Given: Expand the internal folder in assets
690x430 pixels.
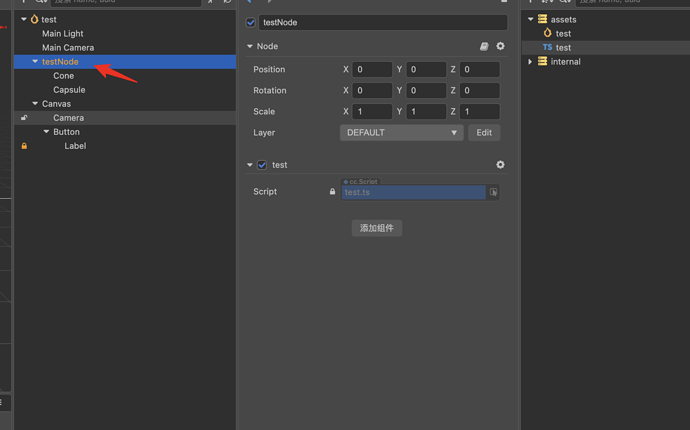Looking at the screenshot, I should (x=530, y=62).
